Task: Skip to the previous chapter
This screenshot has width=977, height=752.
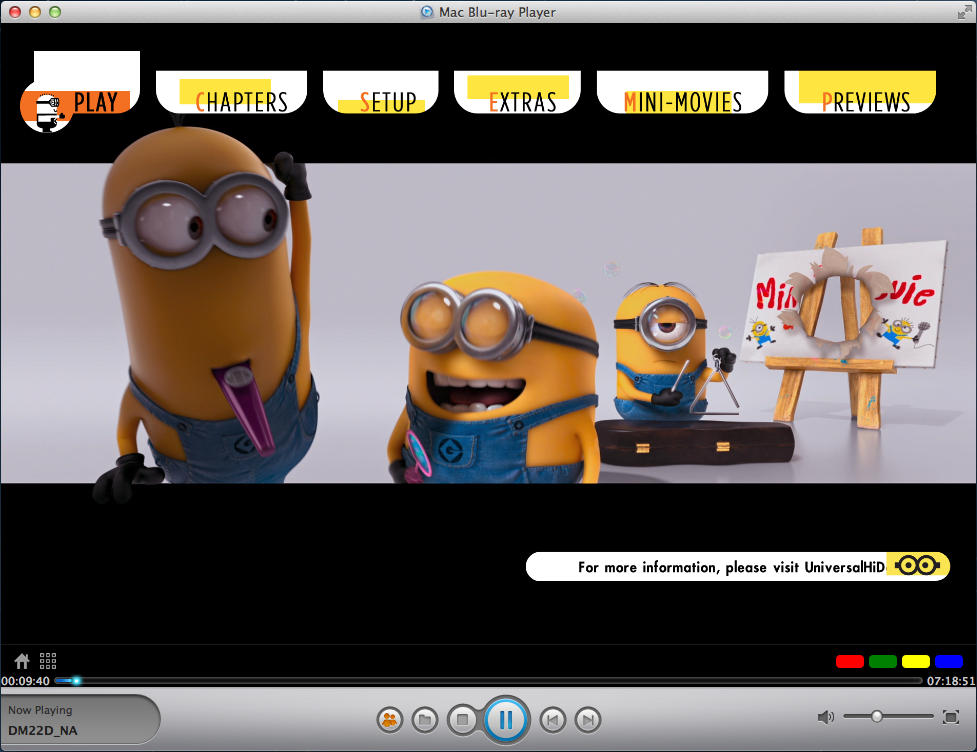Action: [x=552, y=718]
